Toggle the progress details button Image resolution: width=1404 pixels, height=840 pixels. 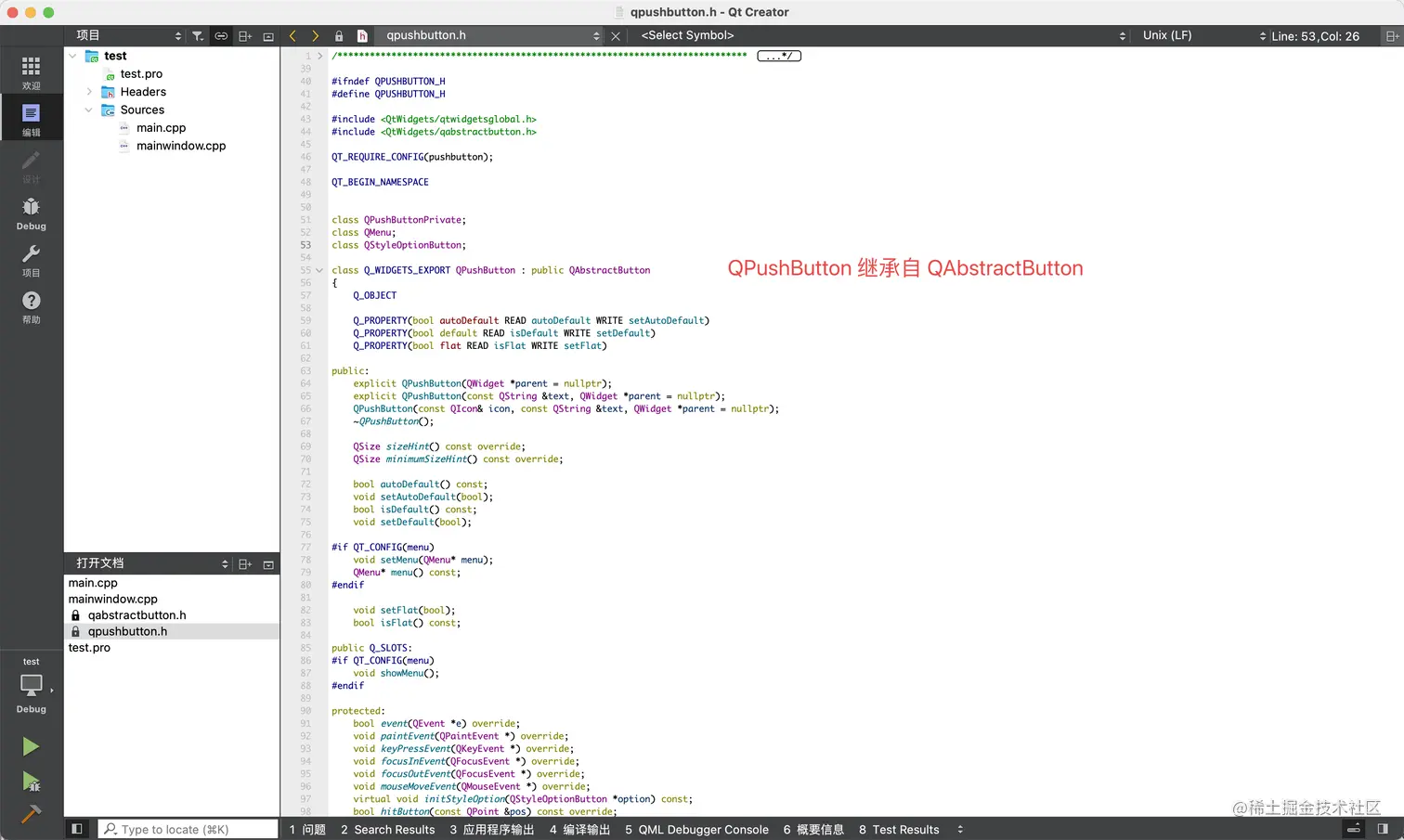click(x=1354, y=829)
